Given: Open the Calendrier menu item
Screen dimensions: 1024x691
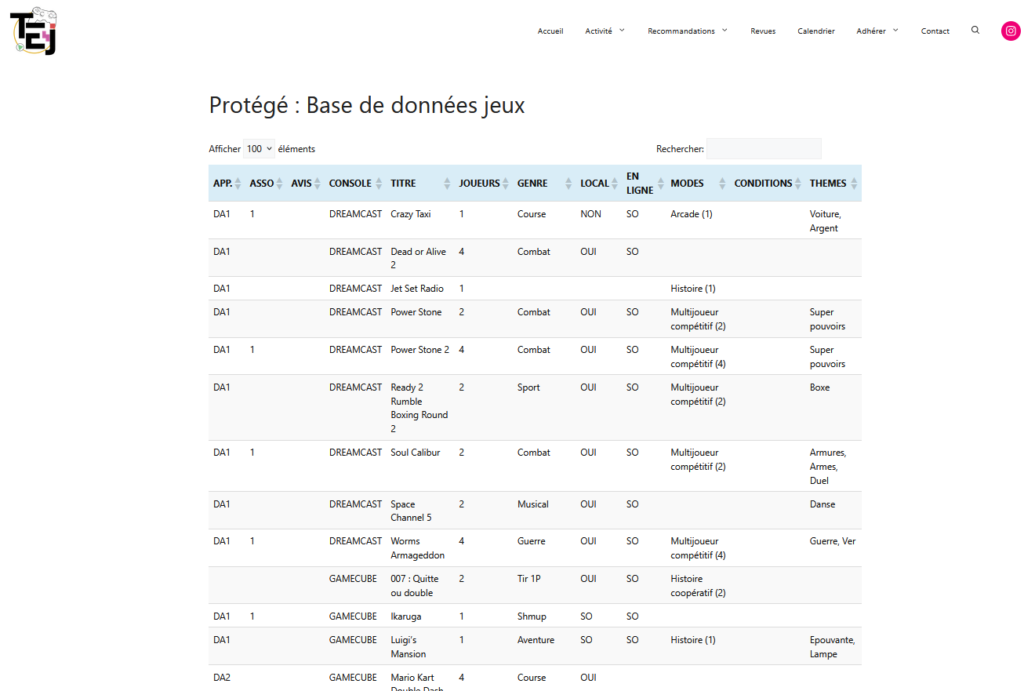Looking at the screenshot, I should (816, 31).
